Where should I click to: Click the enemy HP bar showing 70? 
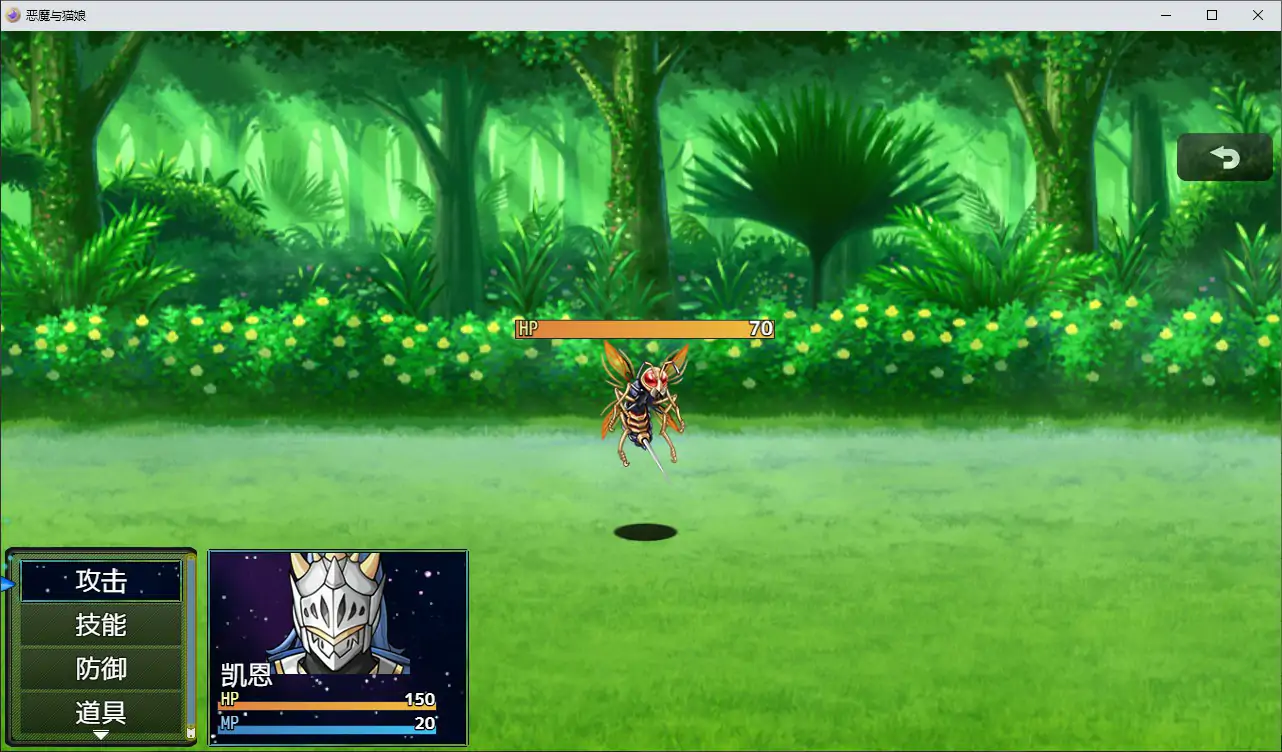point(644,329)
